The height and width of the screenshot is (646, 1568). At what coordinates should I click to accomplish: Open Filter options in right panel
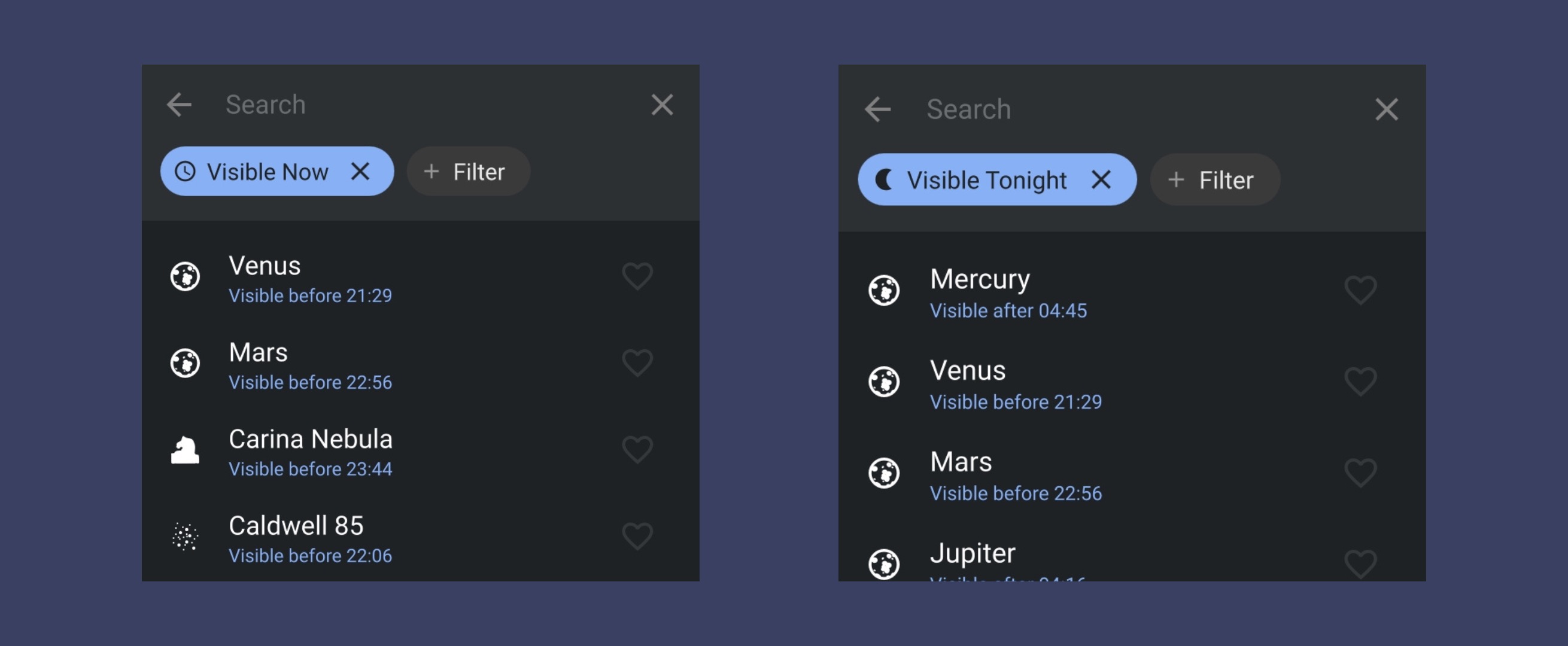click(1214, 180)
